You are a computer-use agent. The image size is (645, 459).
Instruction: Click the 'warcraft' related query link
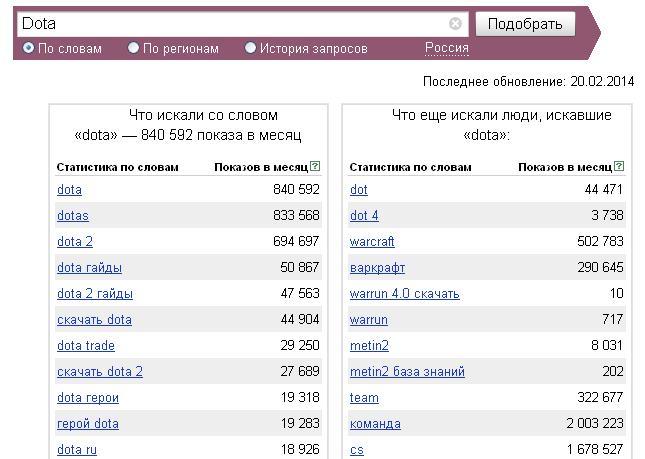click(x=372, y=241)
